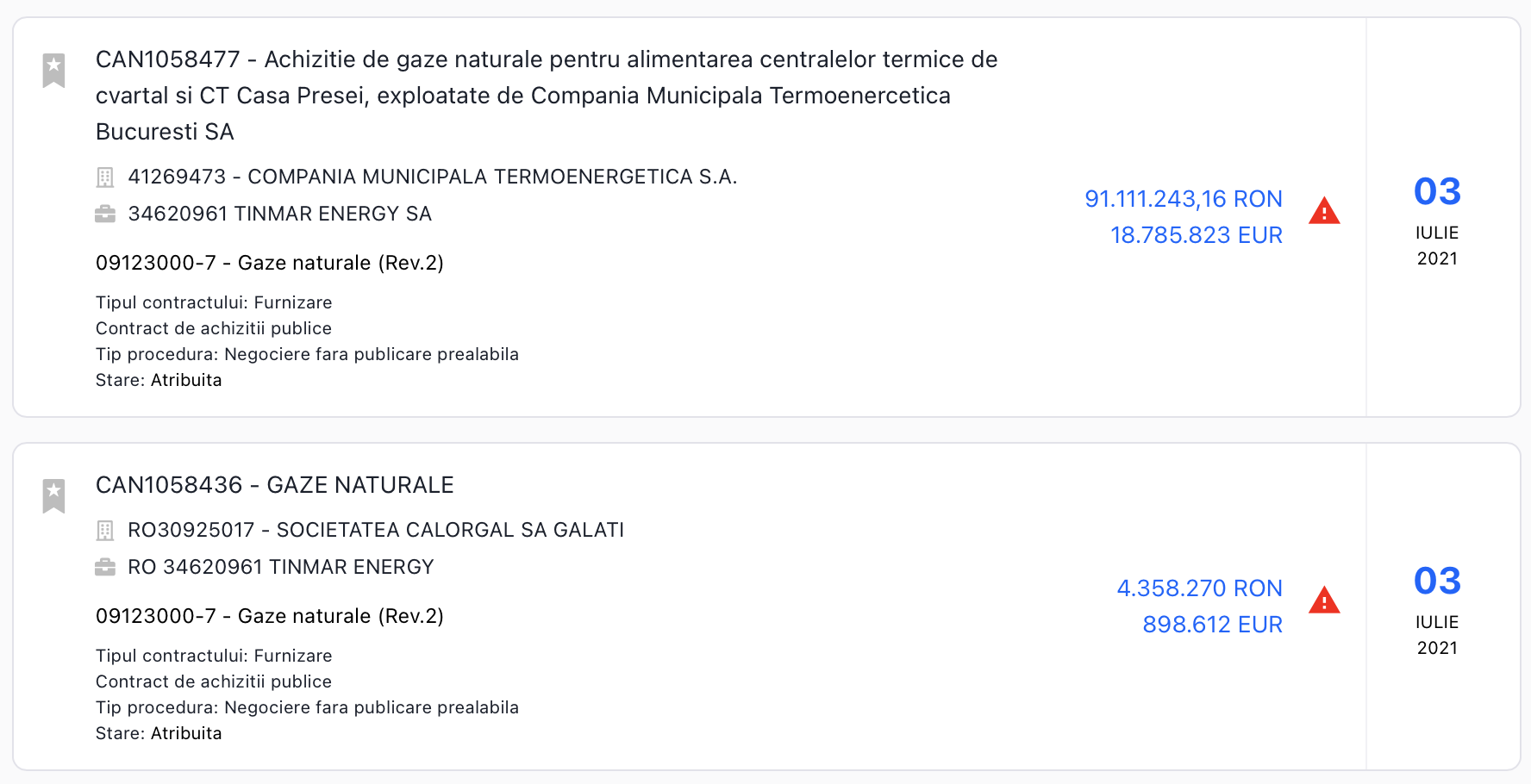1531x784 pixels.
Task: Click briefcase icon next to TINMAR ENERGY SA
Action: tap(105, 214)
